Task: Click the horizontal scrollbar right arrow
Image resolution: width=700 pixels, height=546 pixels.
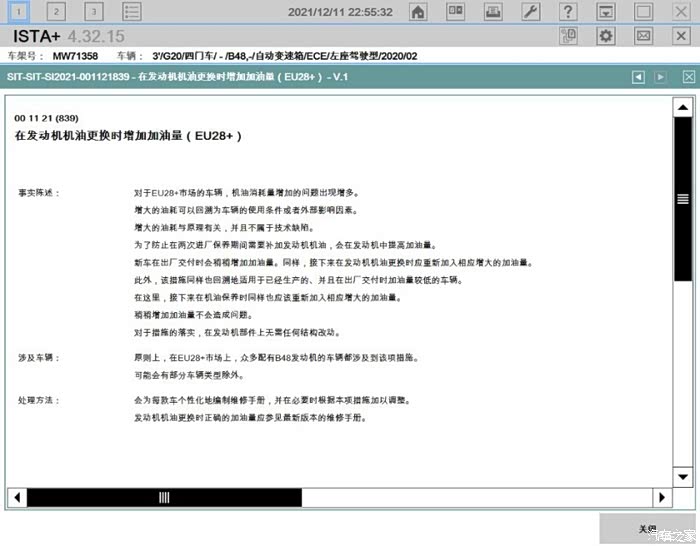Action: [660, 497]
